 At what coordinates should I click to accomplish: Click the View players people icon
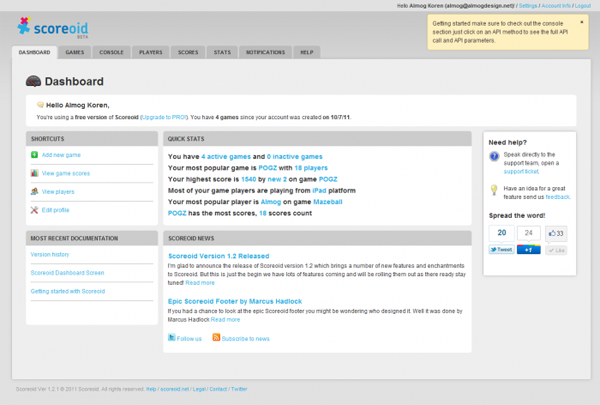click(x=34, y=191)
